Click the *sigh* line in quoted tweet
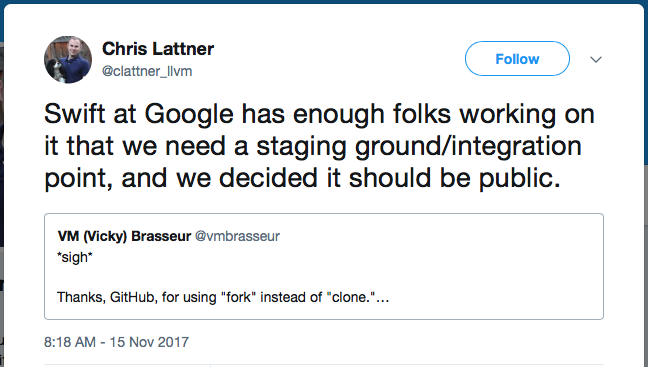 [75, 257]
